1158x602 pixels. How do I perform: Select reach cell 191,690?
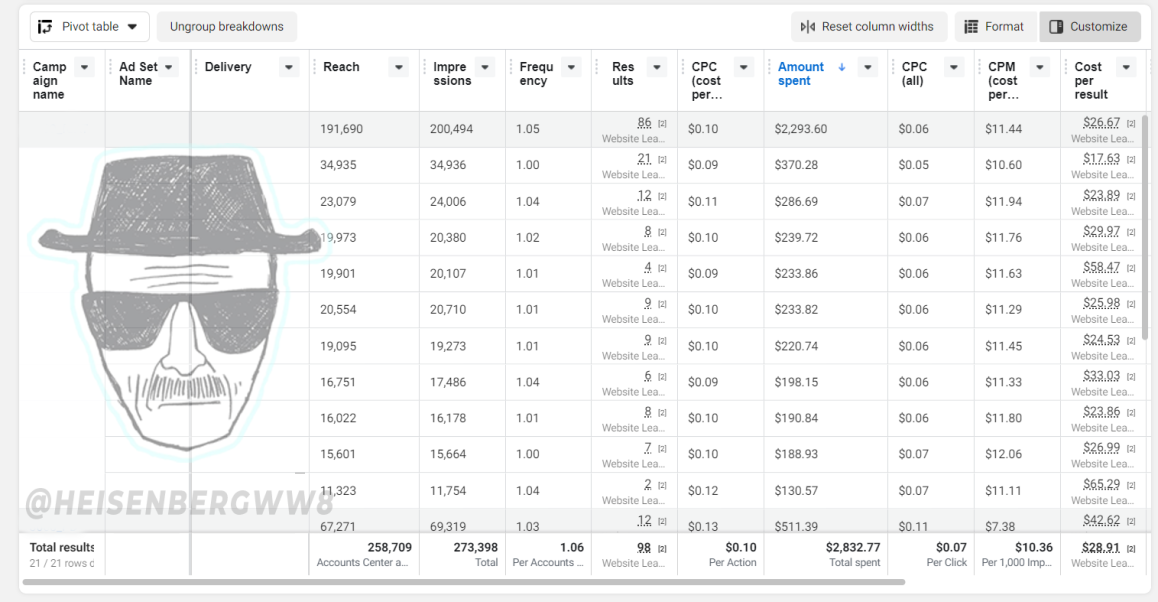pos(364,129)
